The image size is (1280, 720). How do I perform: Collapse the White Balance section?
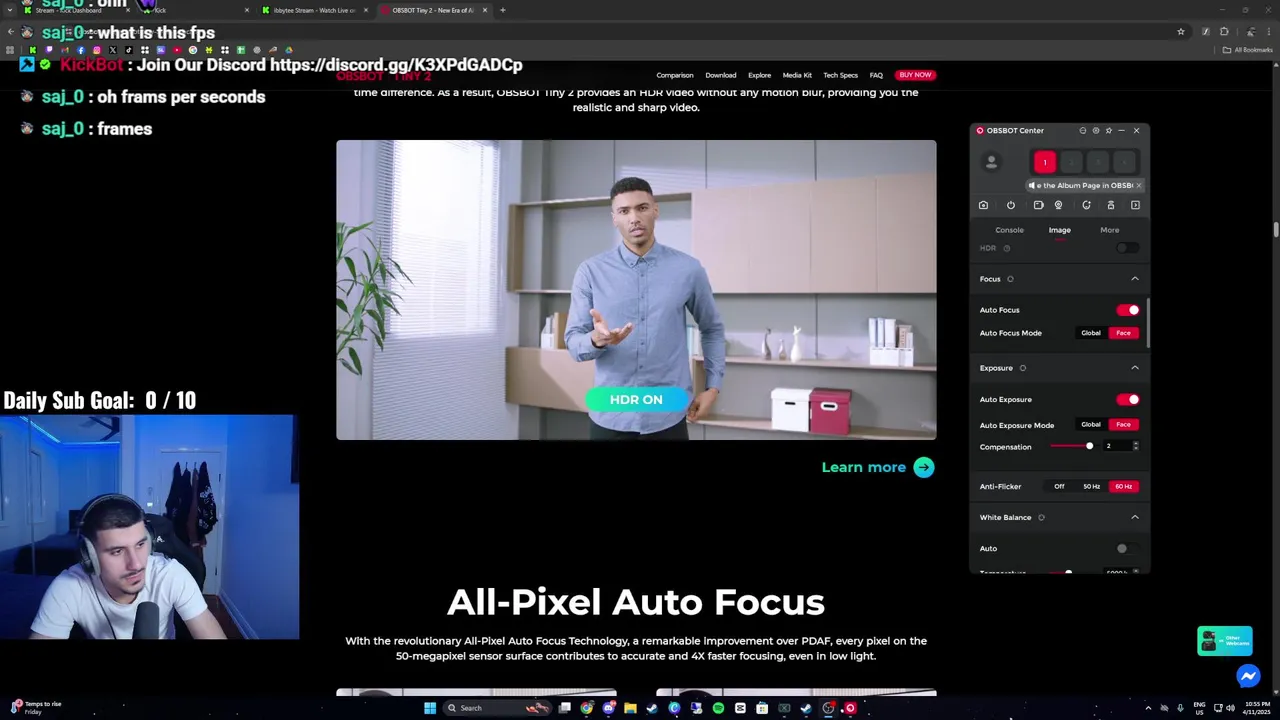(x=1135, y=517)
